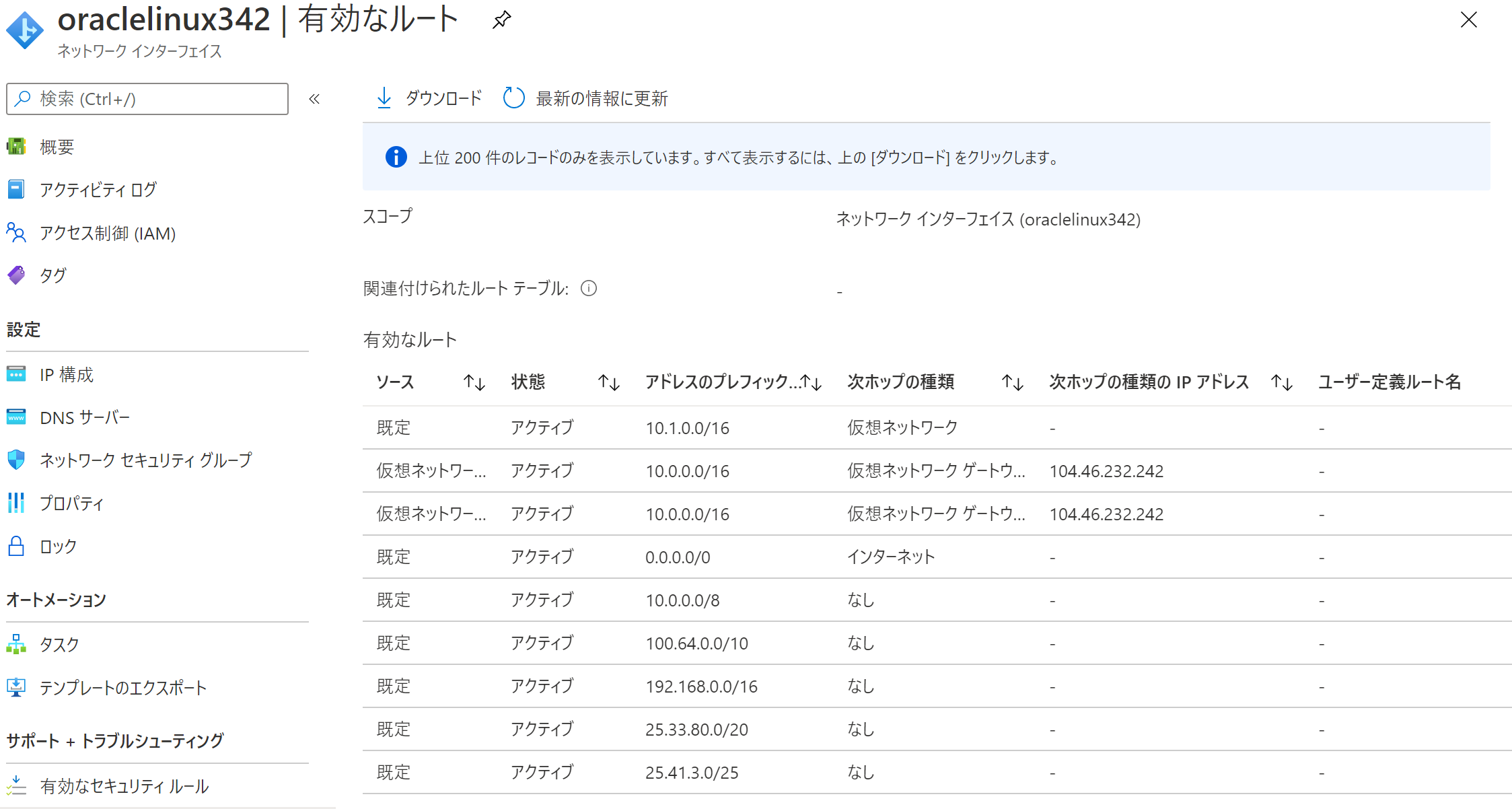Pin the 有効なルート blade
The image size is (1512, 809).
click(x=501, y=20)
